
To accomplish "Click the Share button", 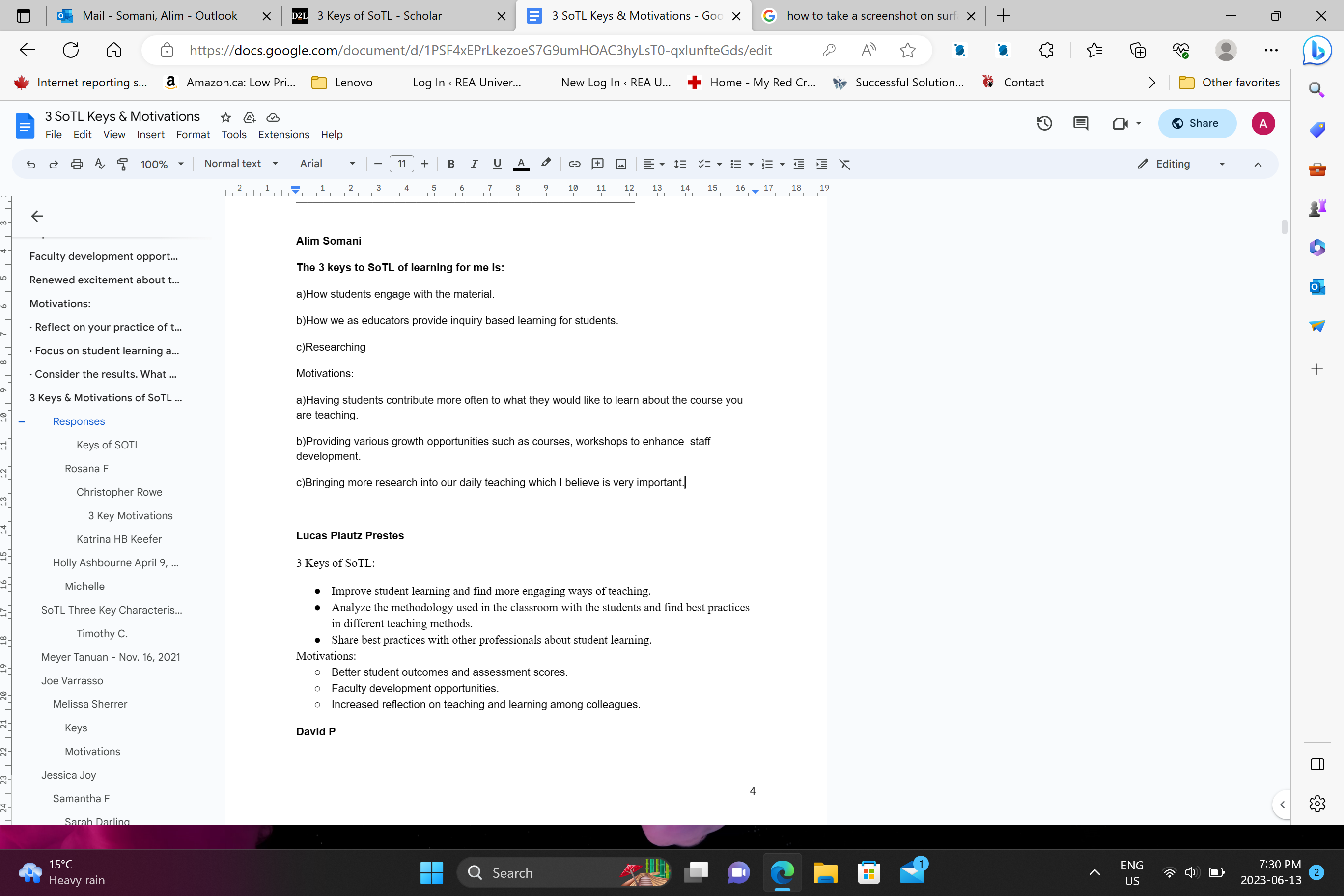I will (1196, 123).
